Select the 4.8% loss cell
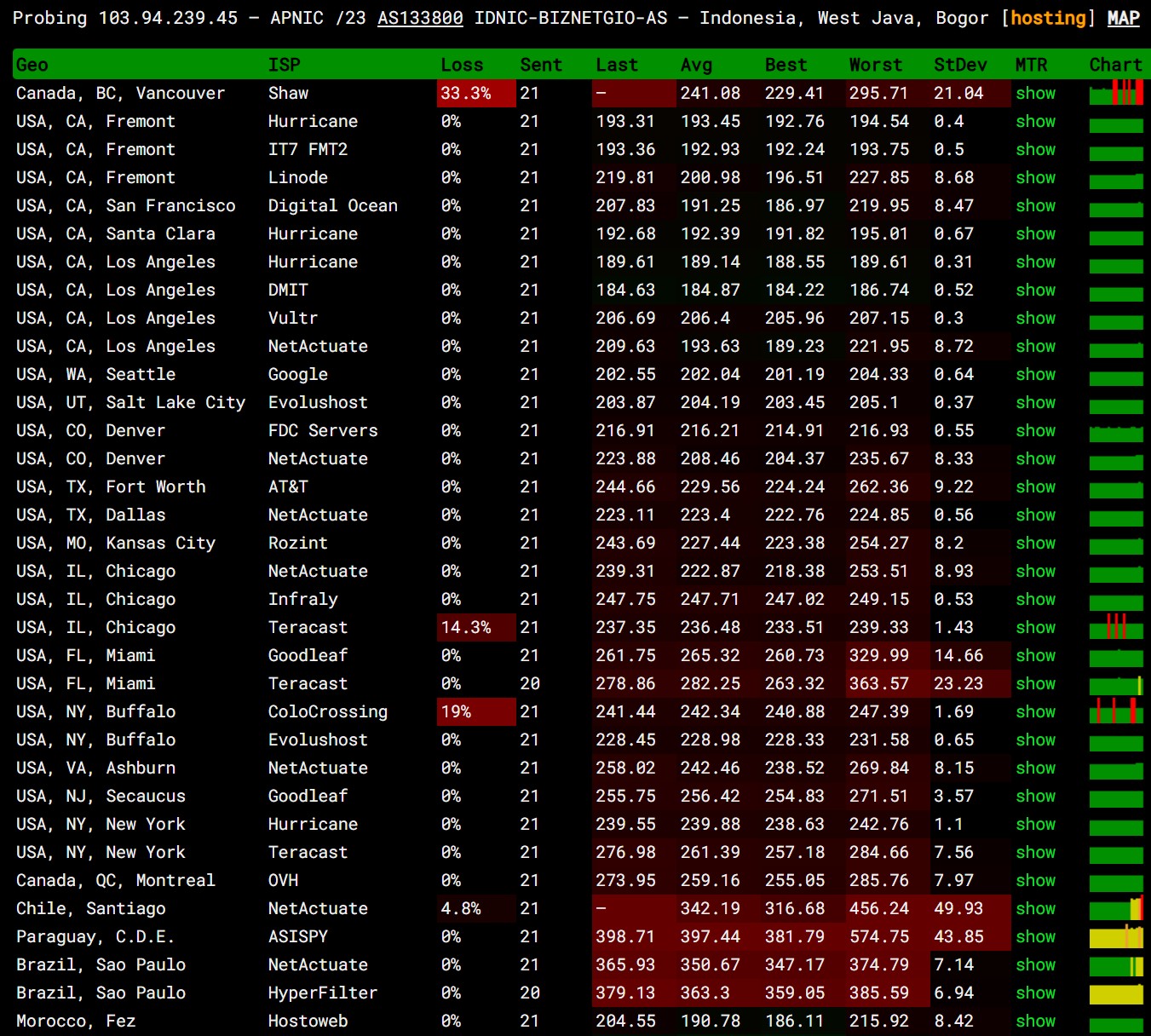Image resolution: width=1151 pixels, height=1036 pixels. click(476, 908)
